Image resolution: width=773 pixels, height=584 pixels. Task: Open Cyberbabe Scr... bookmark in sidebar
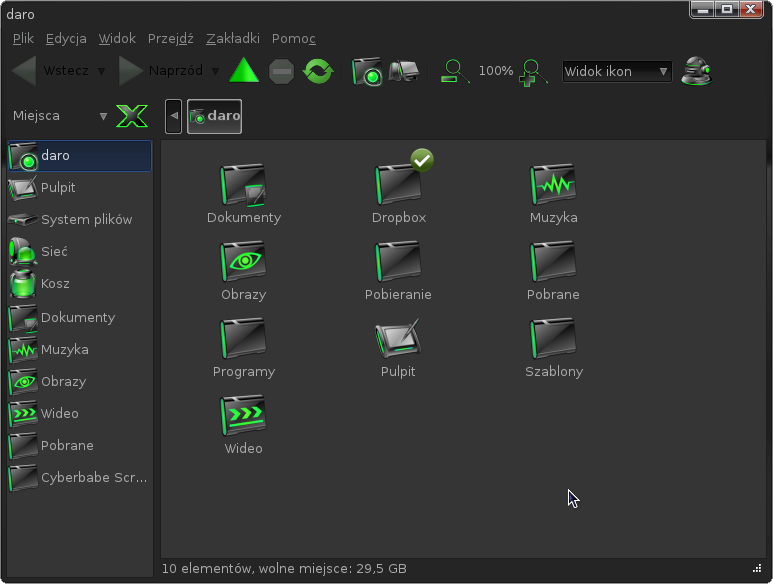point(80,478)
